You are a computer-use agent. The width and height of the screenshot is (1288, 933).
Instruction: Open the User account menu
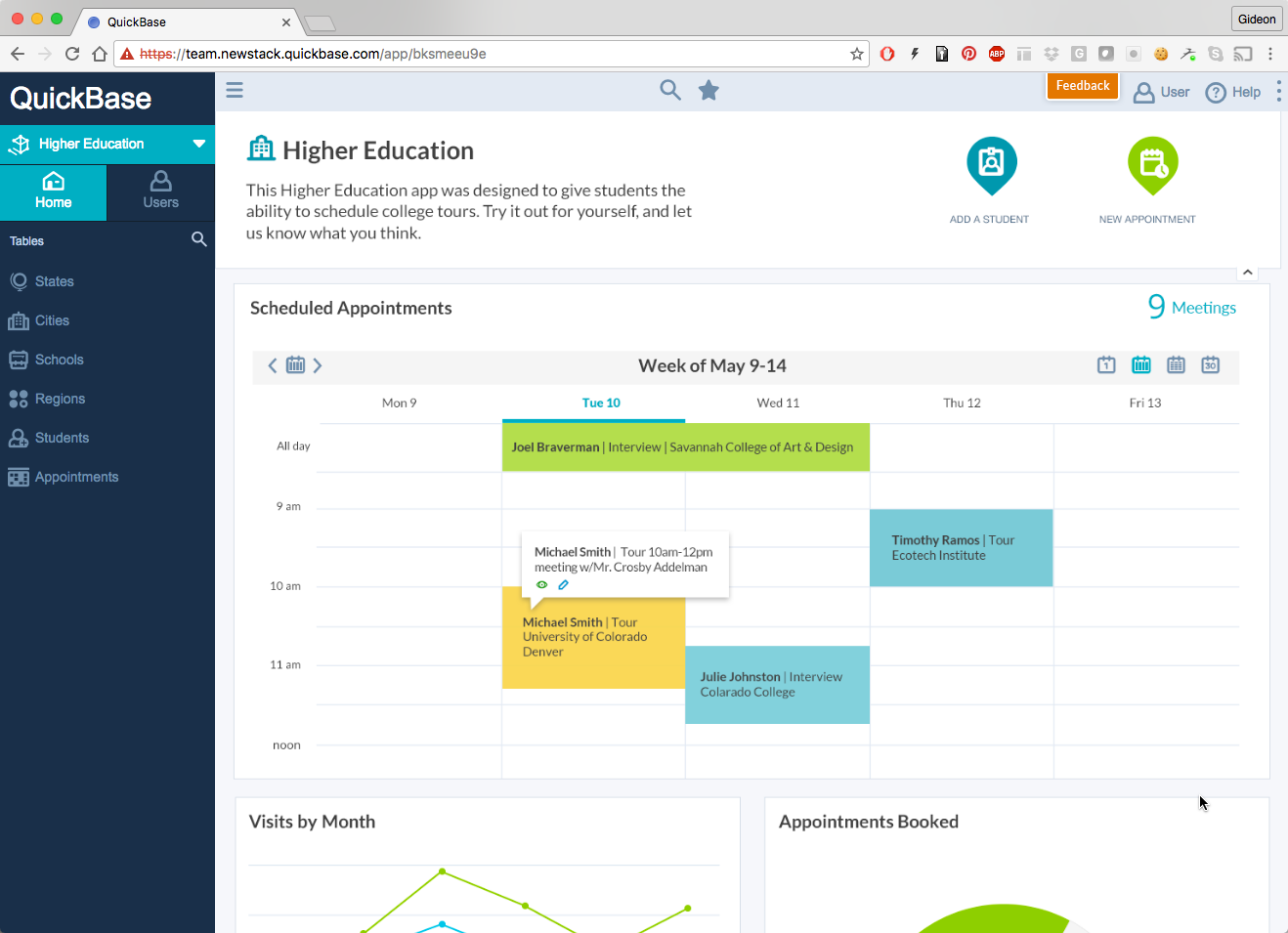click(1162, 92)
